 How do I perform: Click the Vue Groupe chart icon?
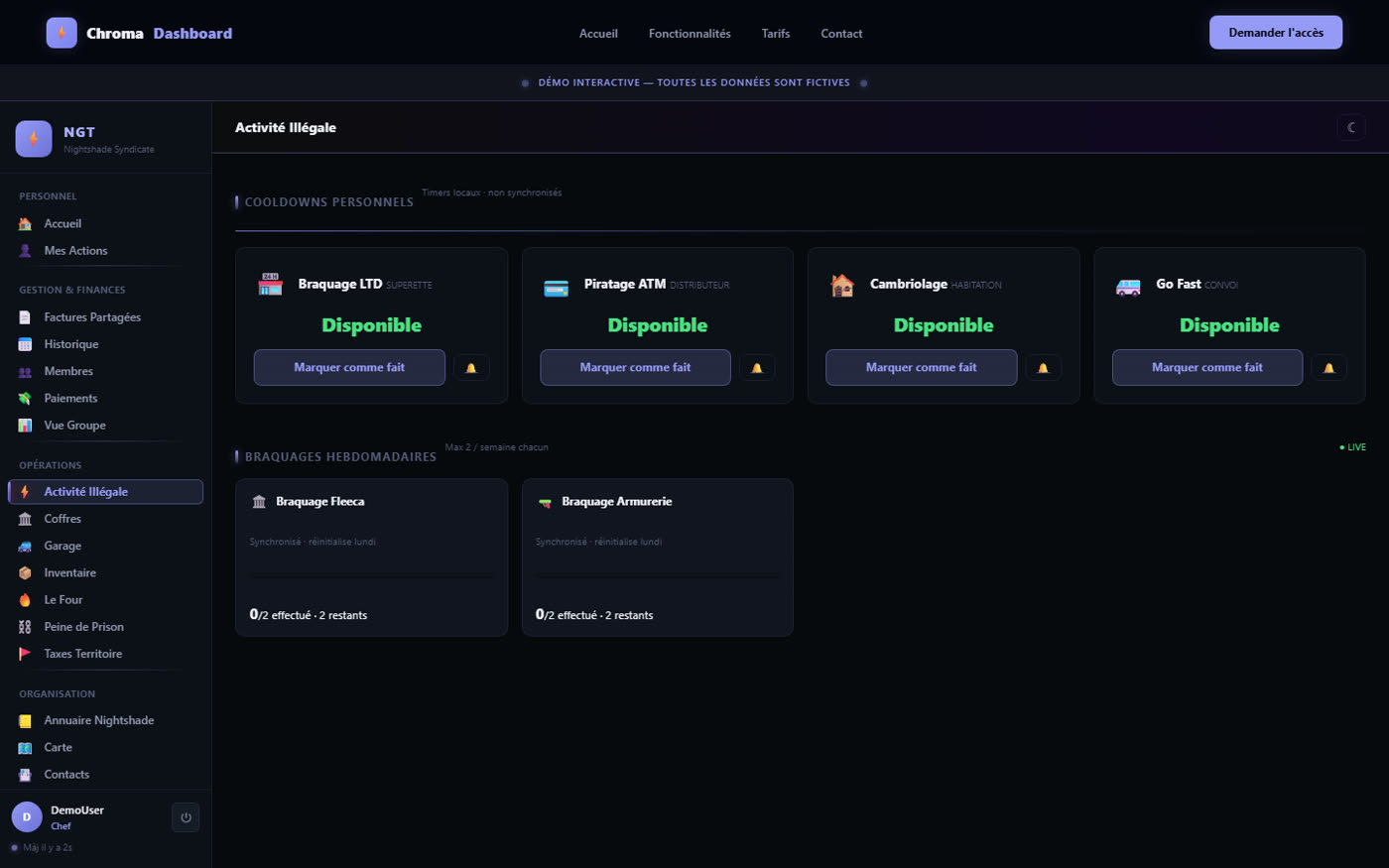click(25, 426)
